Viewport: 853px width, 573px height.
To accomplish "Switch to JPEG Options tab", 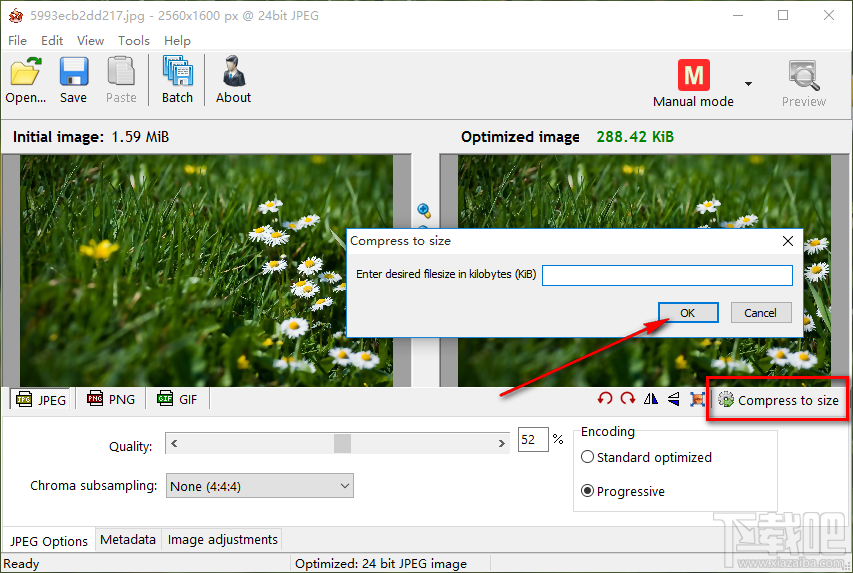I will pos(49,541).
